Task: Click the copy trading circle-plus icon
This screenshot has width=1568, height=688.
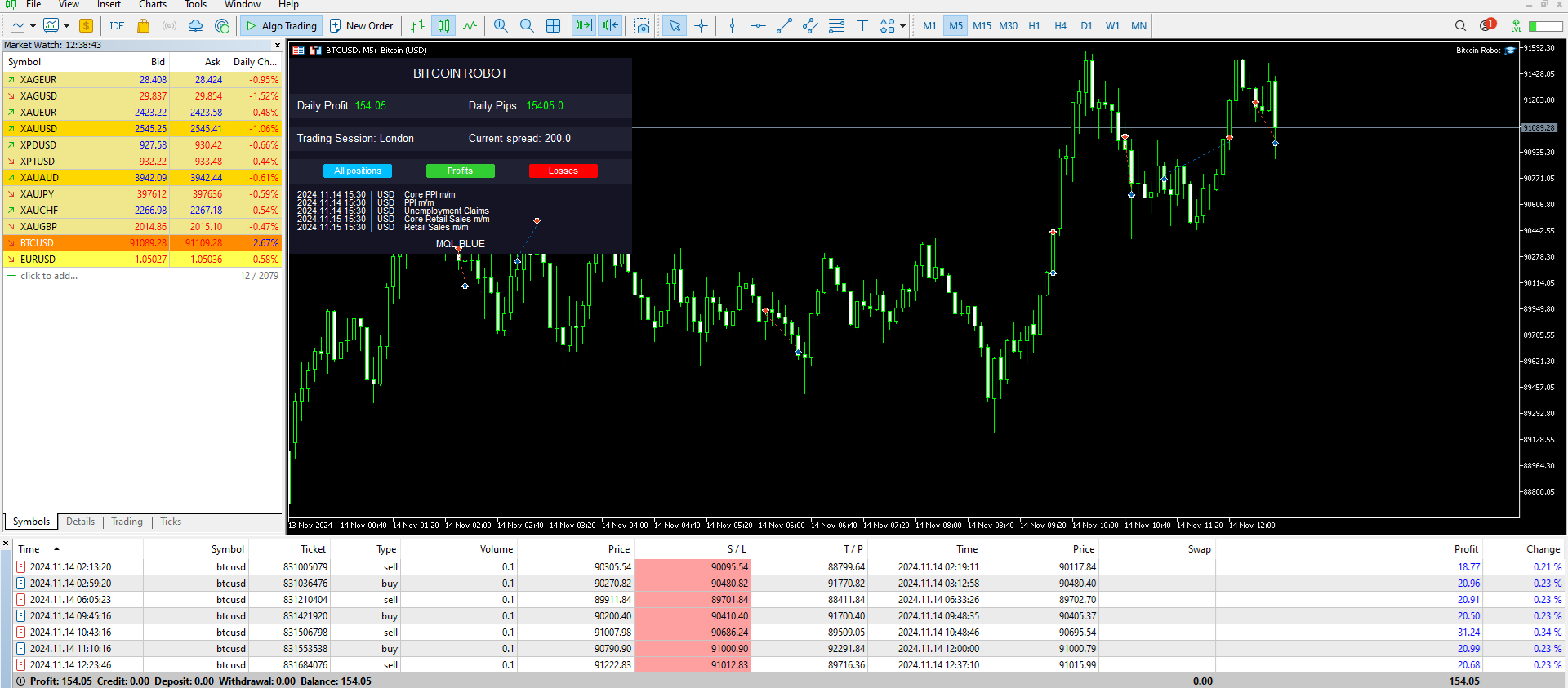Action: [x=221, y=26]
